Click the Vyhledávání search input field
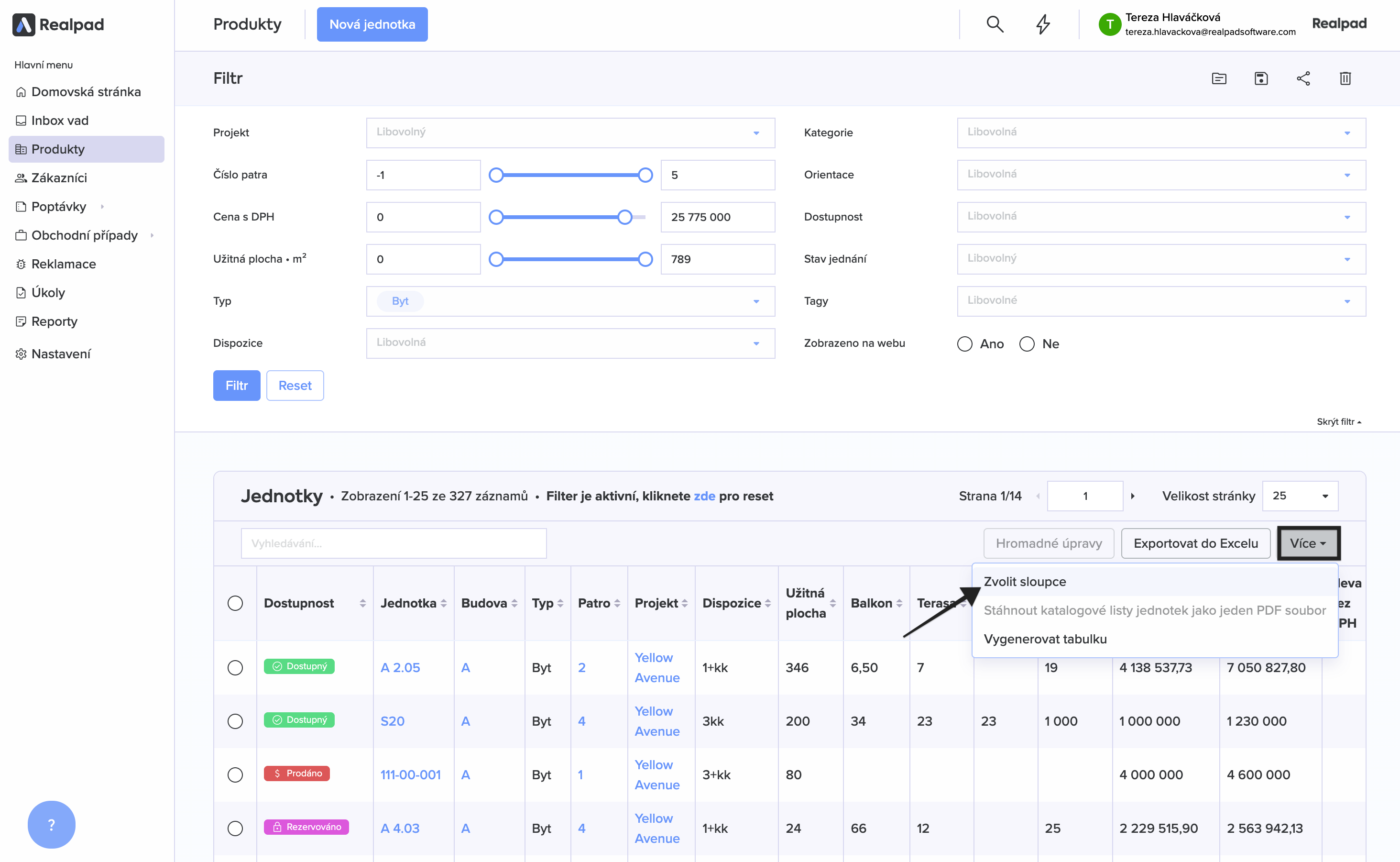The width and height of the screenshot is (1400, 862). (x=393, y=543)
